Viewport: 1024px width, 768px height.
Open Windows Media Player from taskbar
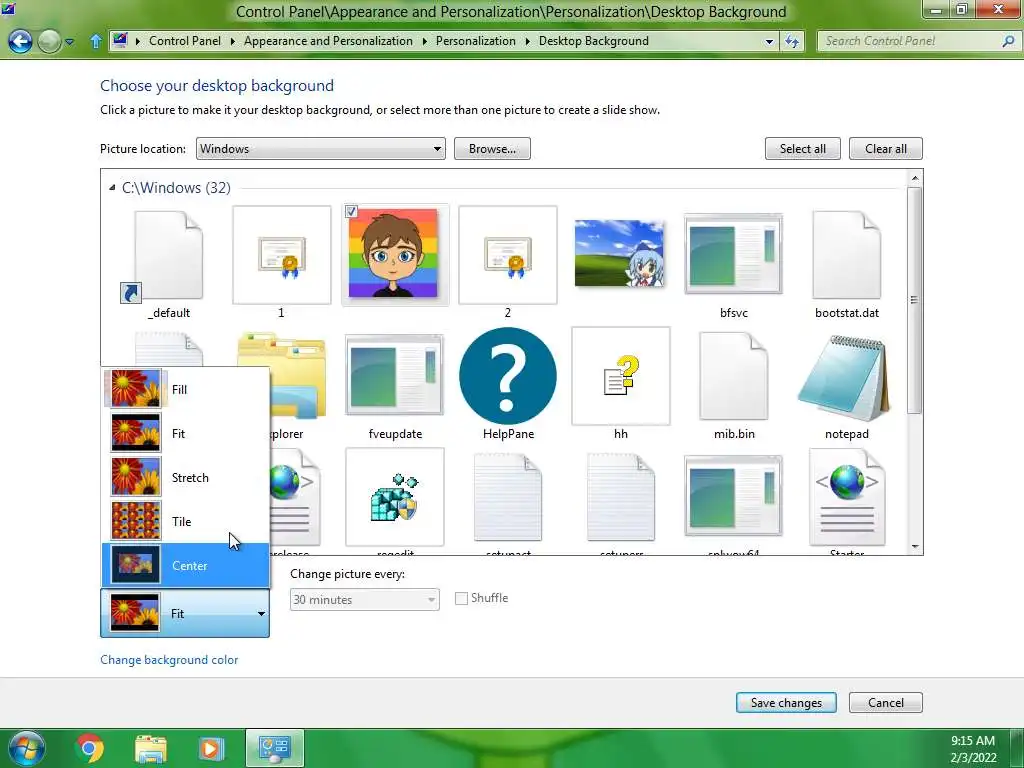[211, 749]
